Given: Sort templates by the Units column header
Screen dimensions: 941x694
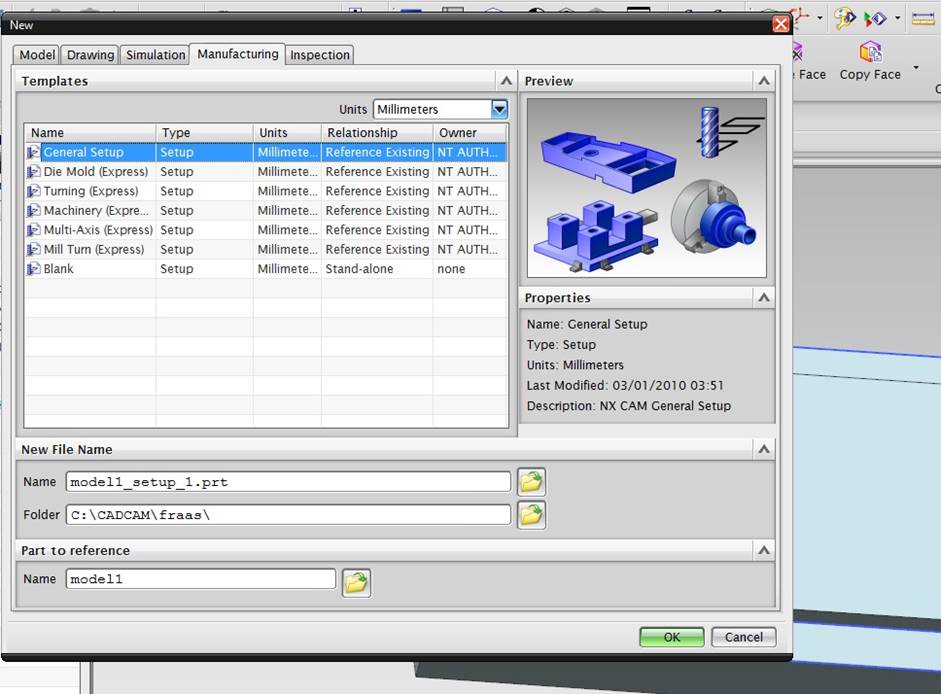Looking at the screenshot, I should (x=287, y=133).
